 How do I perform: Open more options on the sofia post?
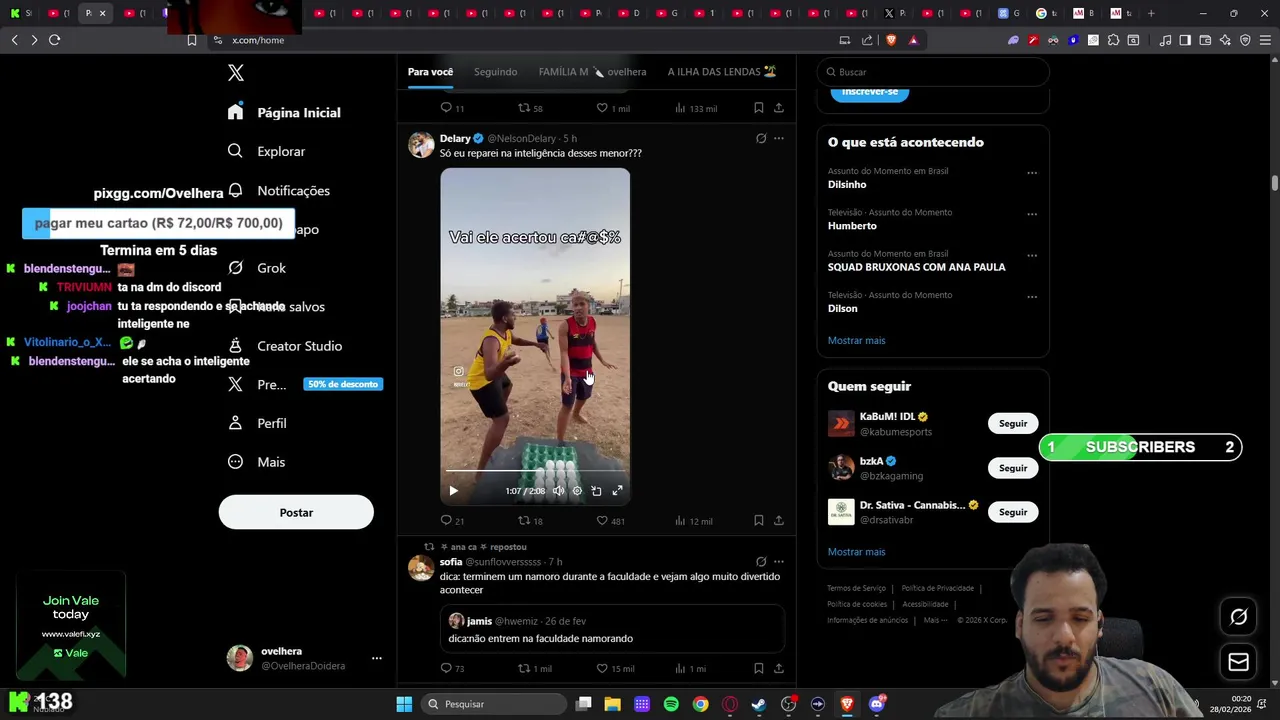pyautogui.click(x=779, y=562)
